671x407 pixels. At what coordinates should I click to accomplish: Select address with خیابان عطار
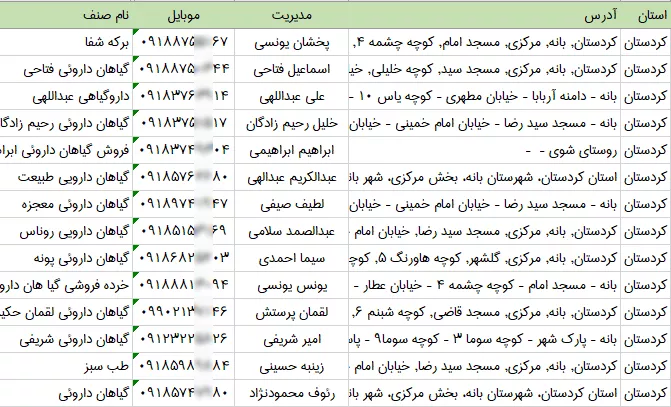click(x=484, y=285)
